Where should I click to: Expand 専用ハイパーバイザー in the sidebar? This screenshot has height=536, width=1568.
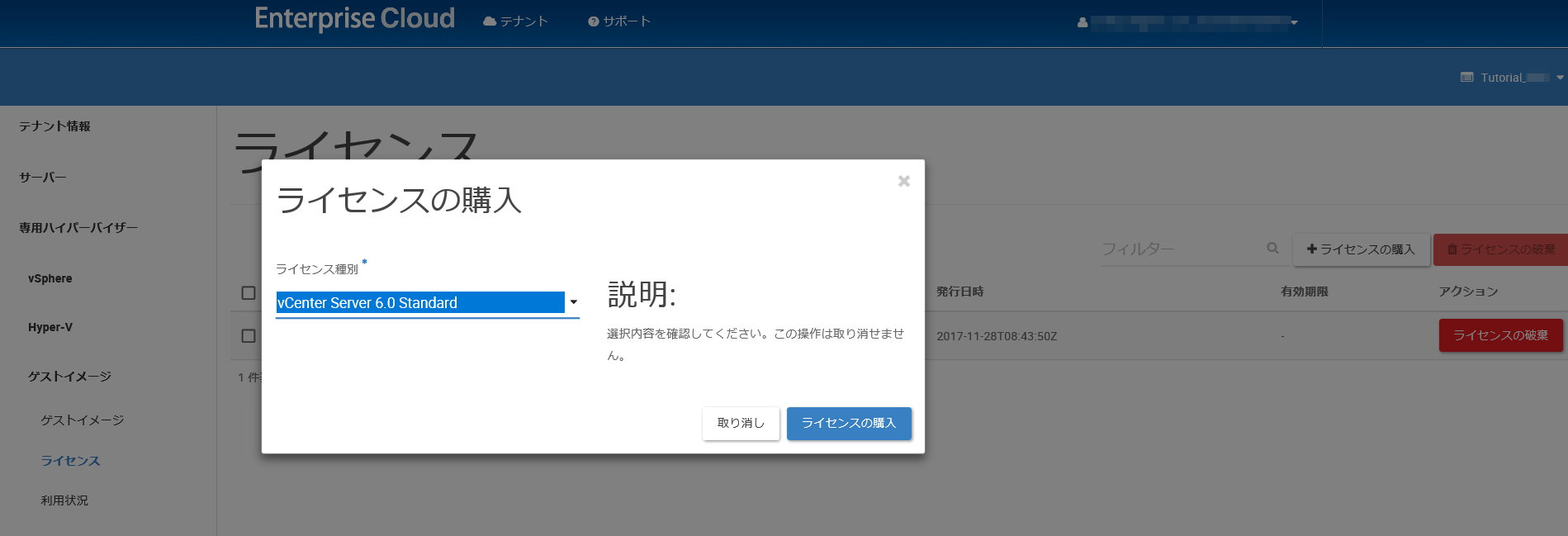coord(78,228)
